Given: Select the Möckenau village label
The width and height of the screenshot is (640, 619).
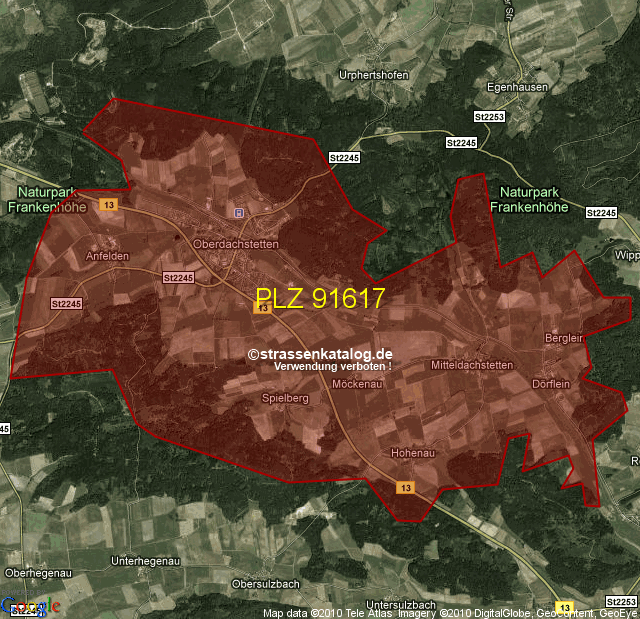Looking at the screenshot, I should 358,384.
